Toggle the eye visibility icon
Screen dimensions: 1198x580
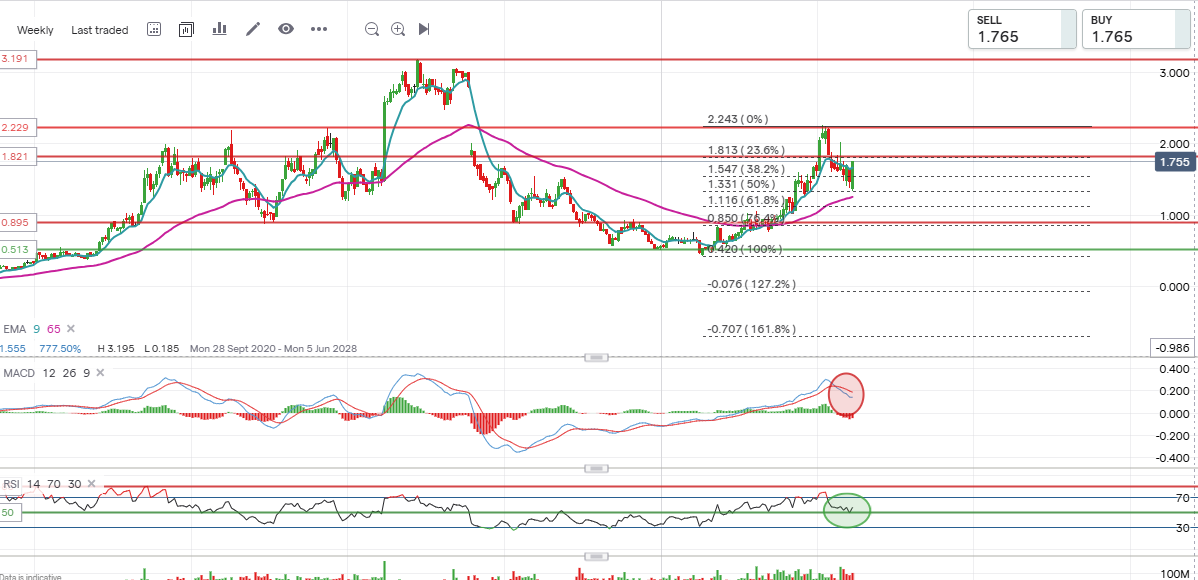[286, 29]
